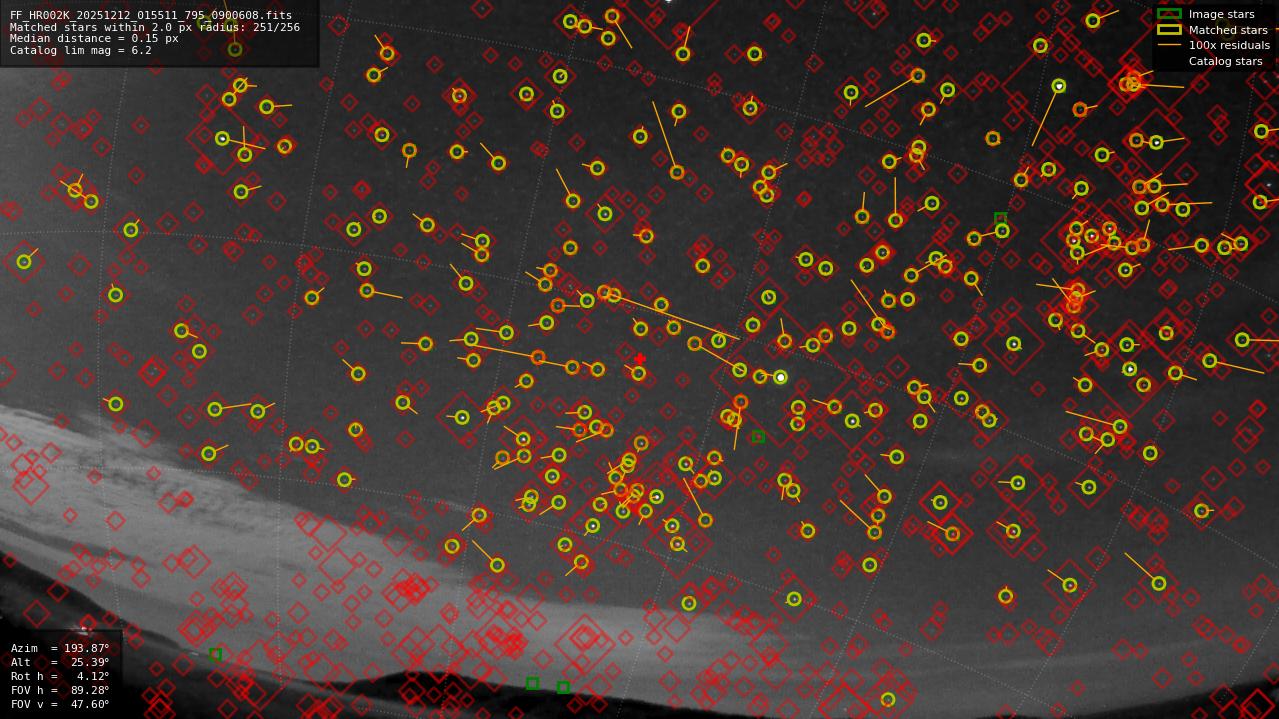Click the orange line 100x residuals legend icon
The image size is (1279, 719).
click(x=1169, y=45)
